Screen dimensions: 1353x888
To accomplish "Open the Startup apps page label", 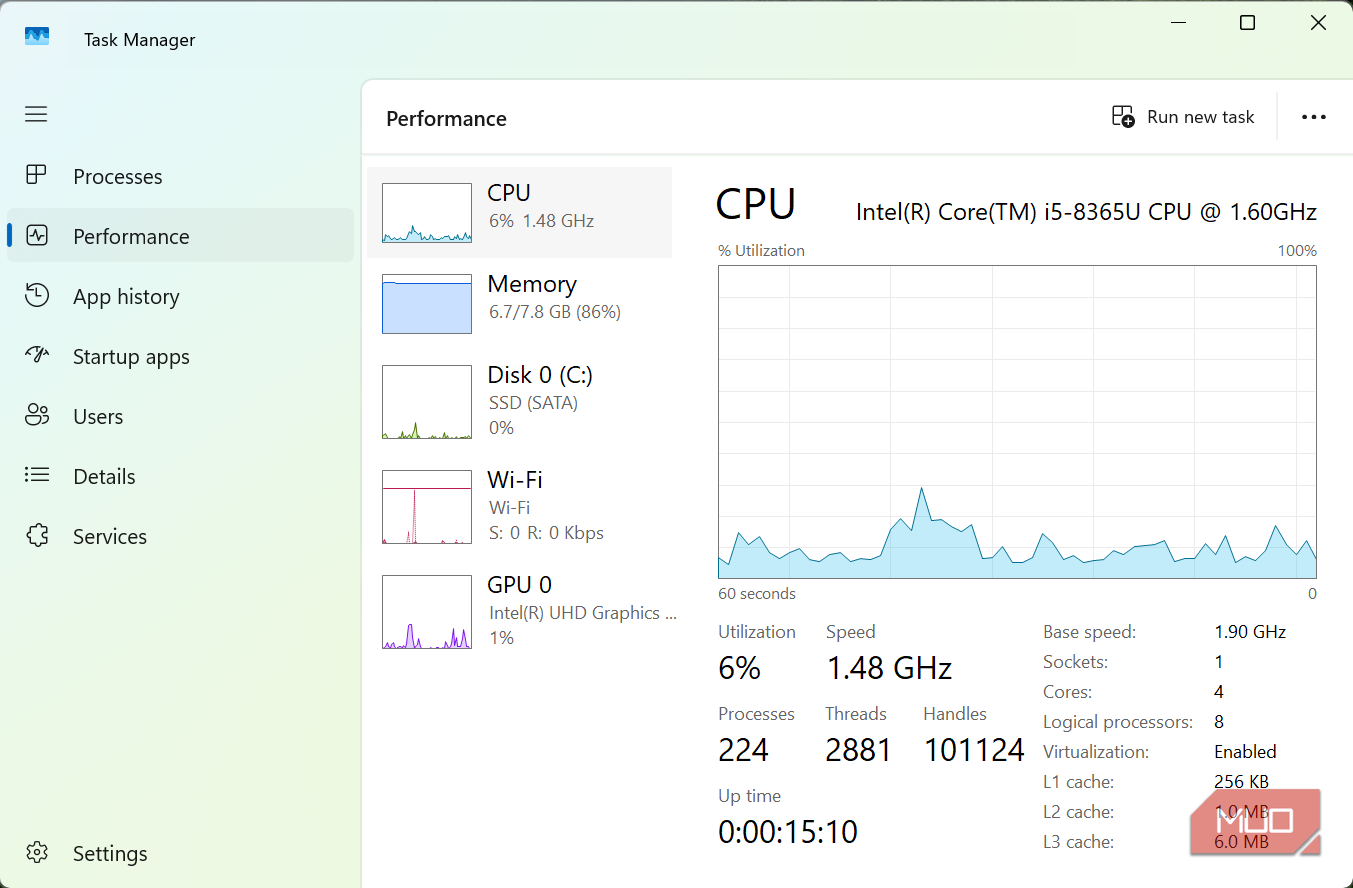I will pyautogui.click(x=131, y=357).
